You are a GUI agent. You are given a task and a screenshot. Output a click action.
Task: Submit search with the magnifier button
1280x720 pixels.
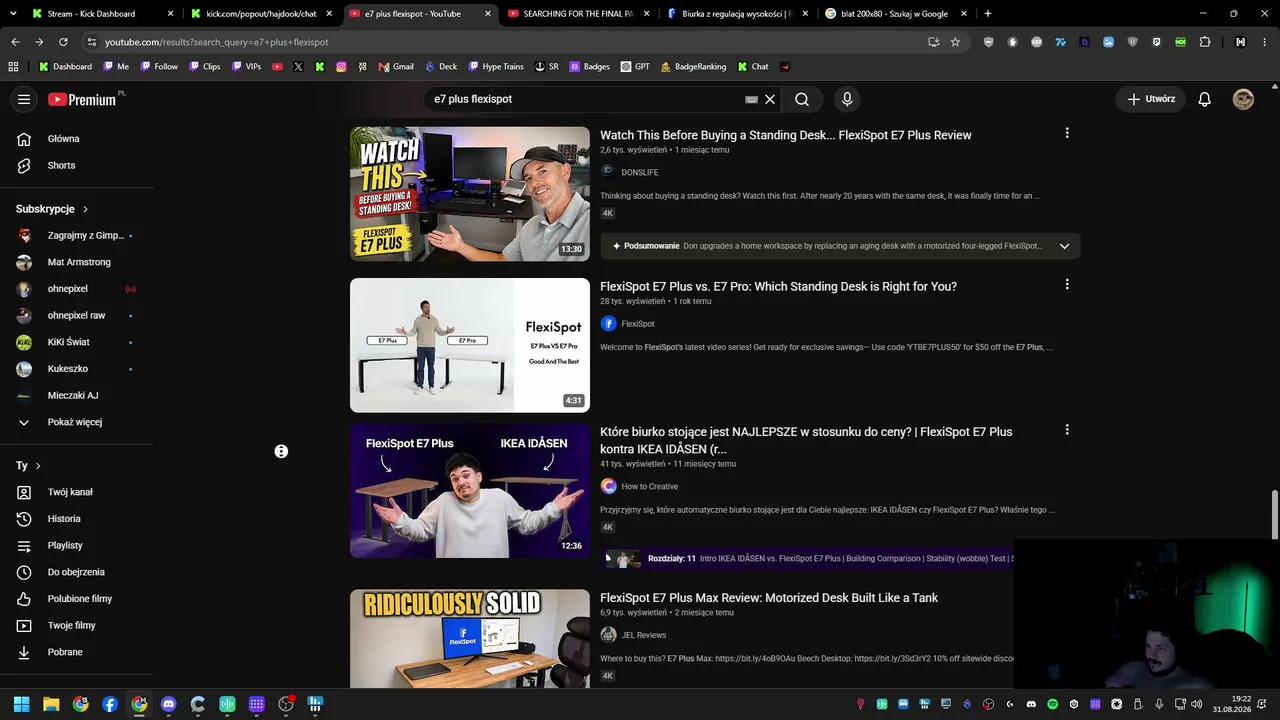click(x=802, y=99)
